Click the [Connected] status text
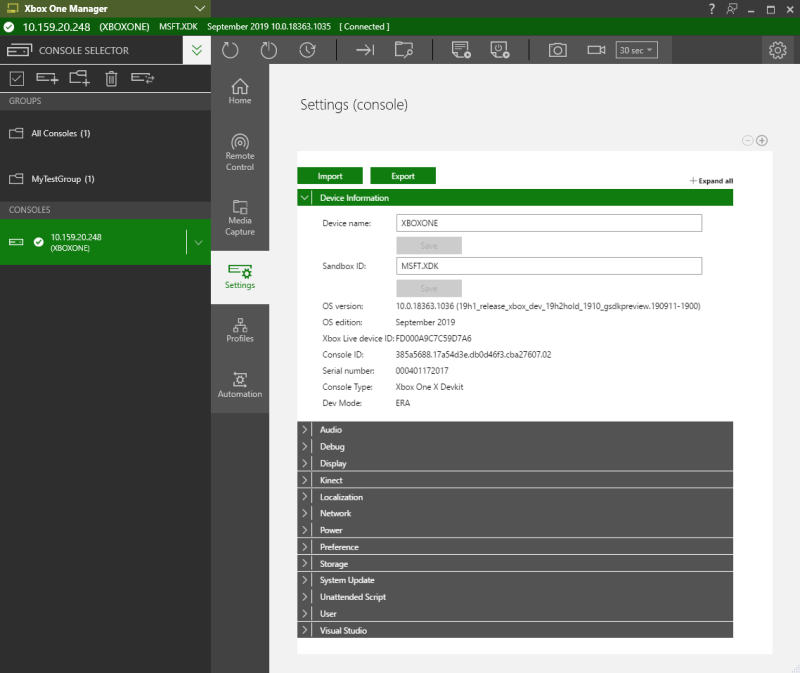This screenshot has height=673, width=800. point(364,27)
